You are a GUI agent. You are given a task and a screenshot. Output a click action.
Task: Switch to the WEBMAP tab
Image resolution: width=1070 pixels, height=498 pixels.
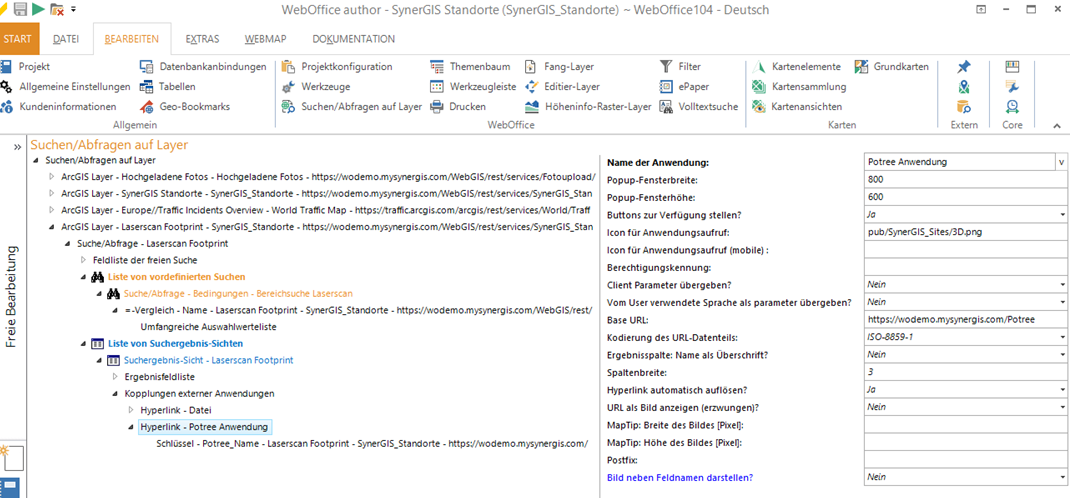point(265,39)
